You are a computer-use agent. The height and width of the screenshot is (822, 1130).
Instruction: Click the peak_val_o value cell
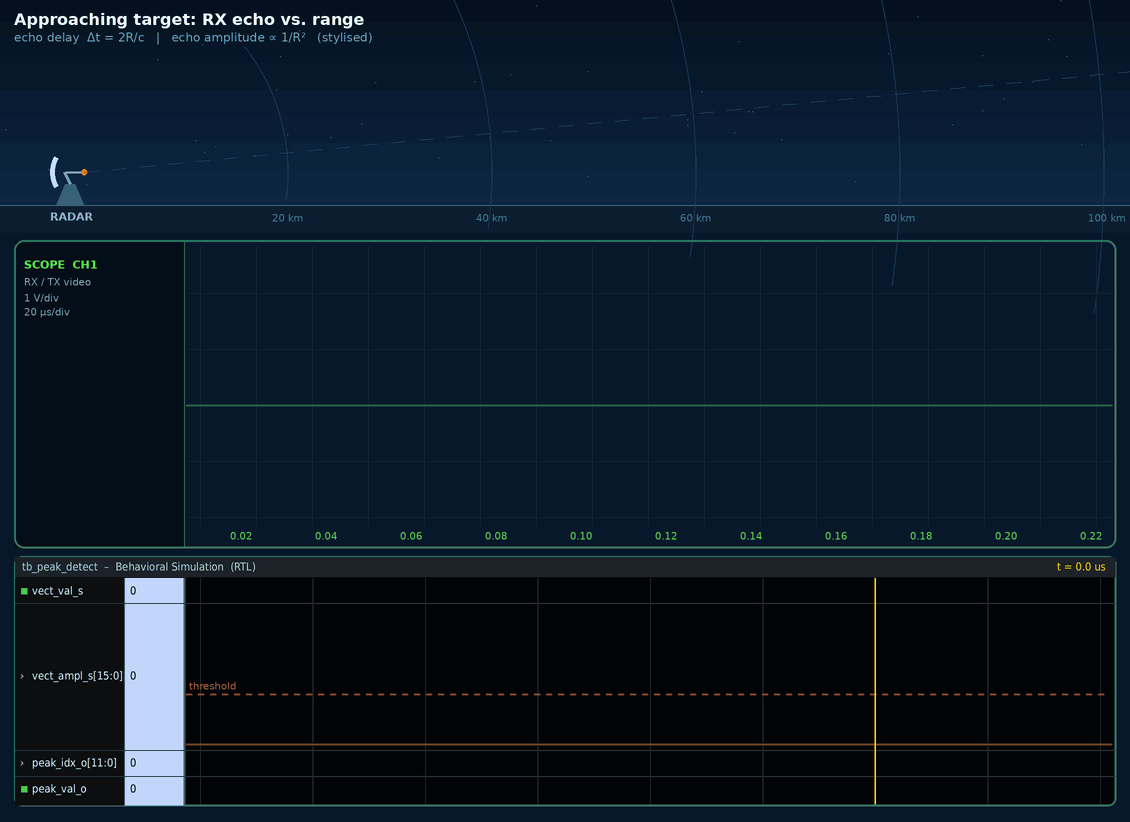154,790
